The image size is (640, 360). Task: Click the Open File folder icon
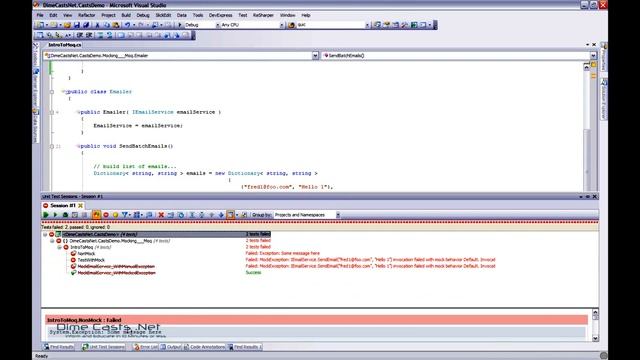point(67,25)
